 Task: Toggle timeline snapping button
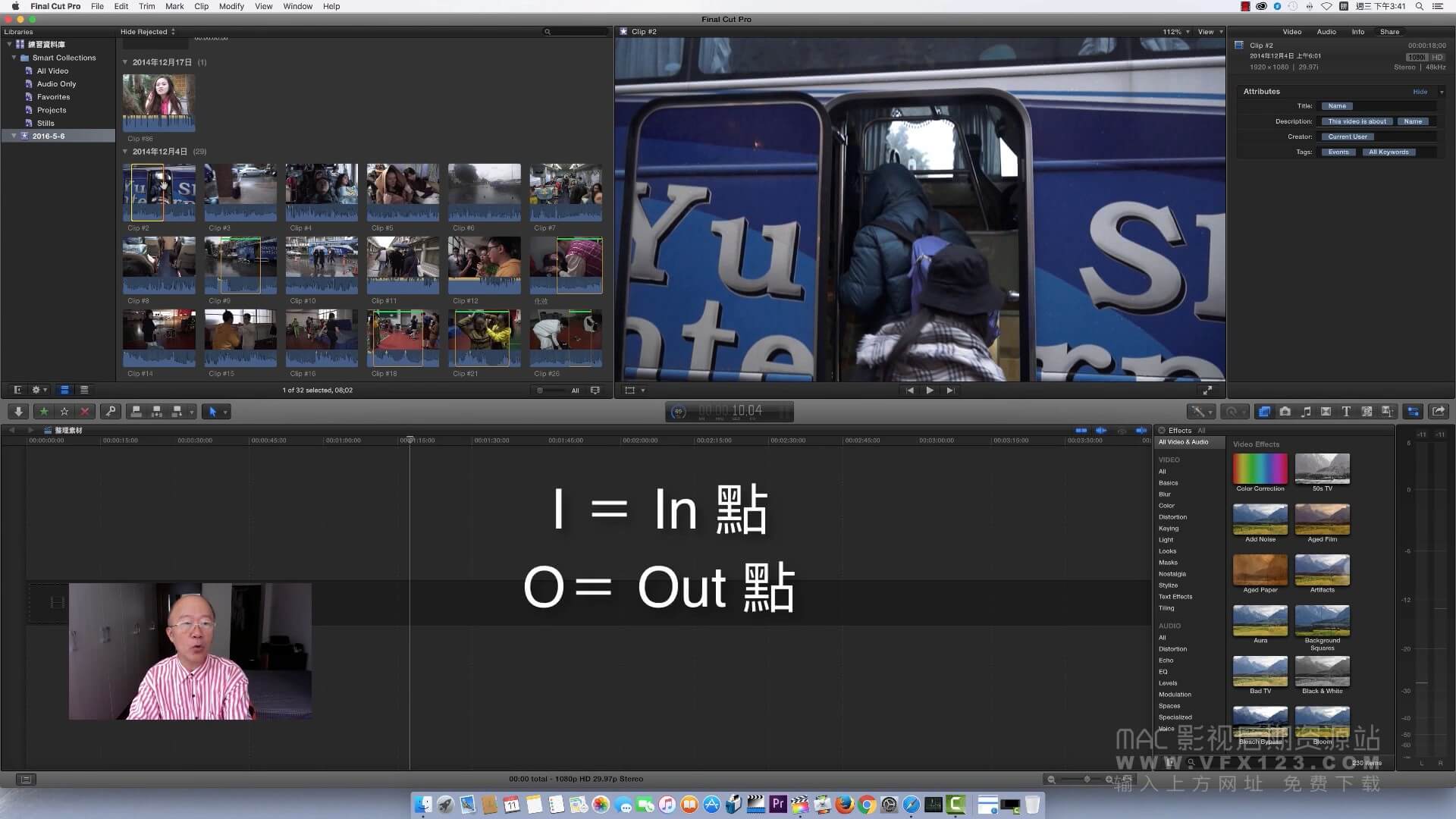coord(1141,431)
